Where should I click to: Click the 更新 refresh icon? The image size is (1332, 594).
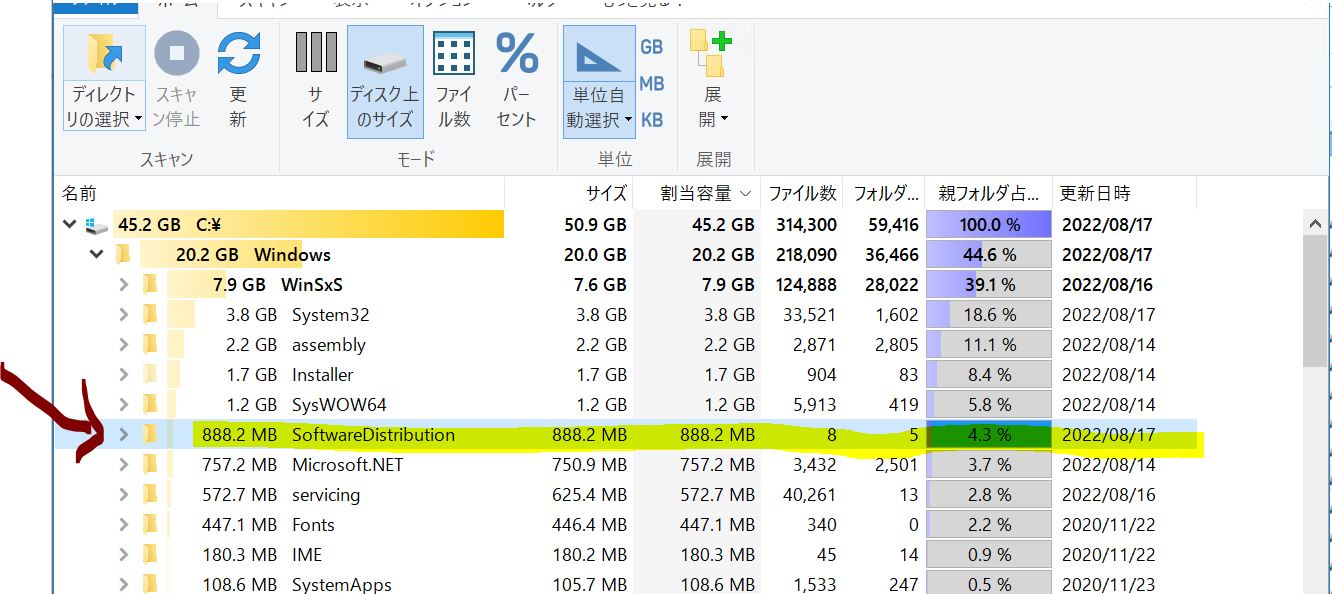(x=238, y=54)
